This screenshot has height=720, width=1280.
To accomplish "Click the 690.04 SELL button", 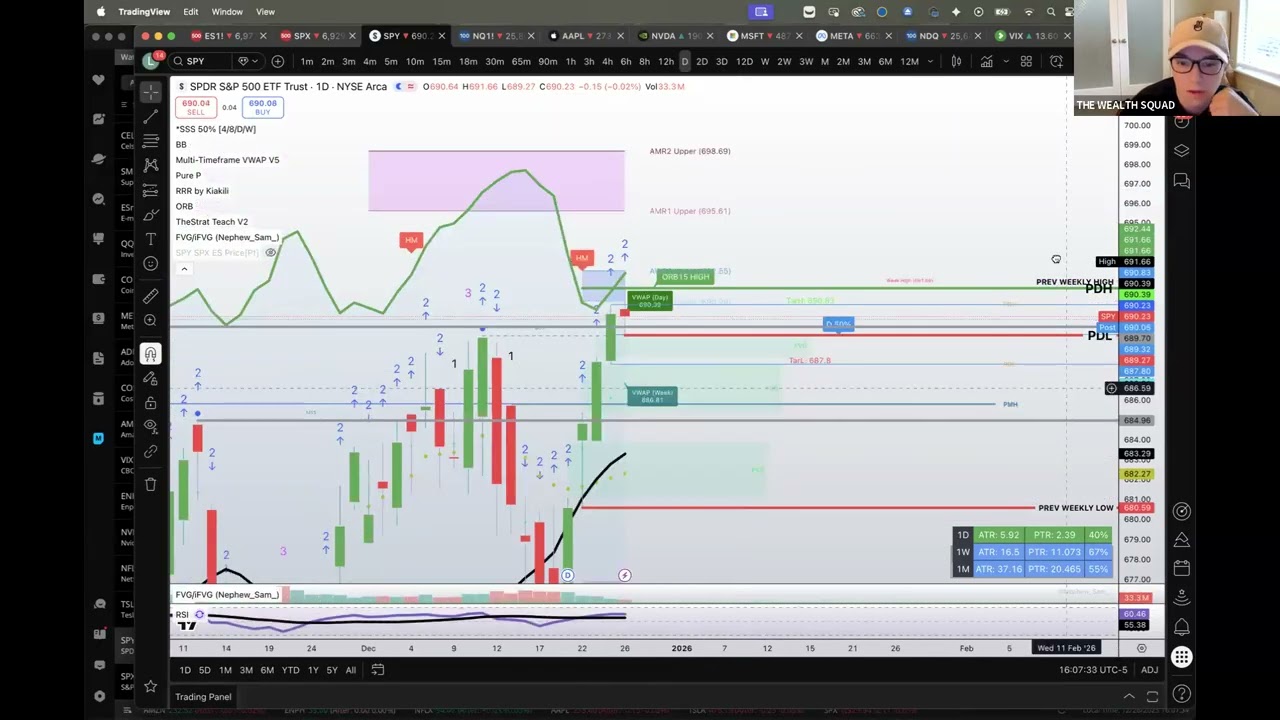I will pos(196,107).
